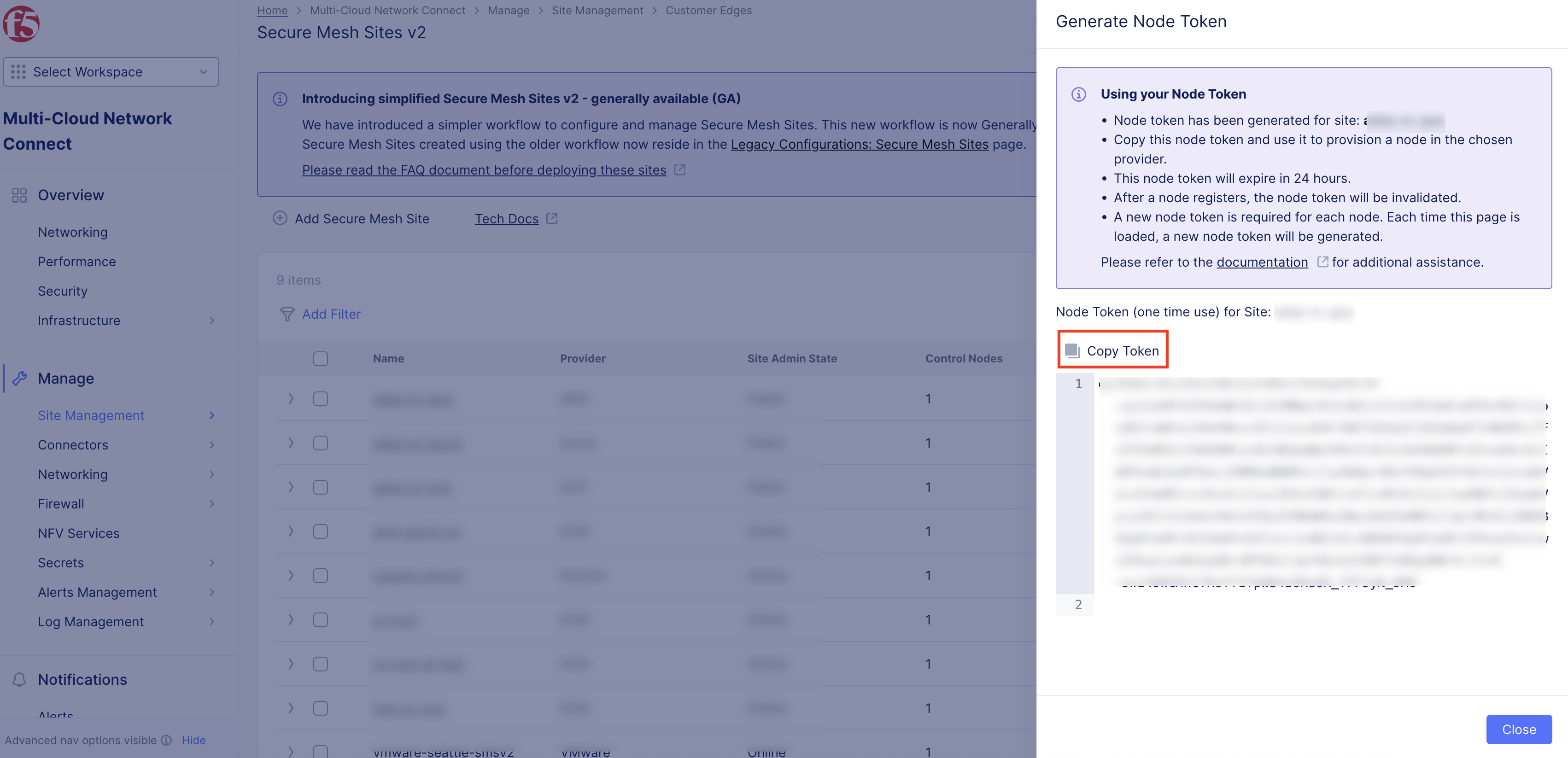Click the workspace grid dots icon
The width and height of the screenshot is (1568, 758).
18,72
